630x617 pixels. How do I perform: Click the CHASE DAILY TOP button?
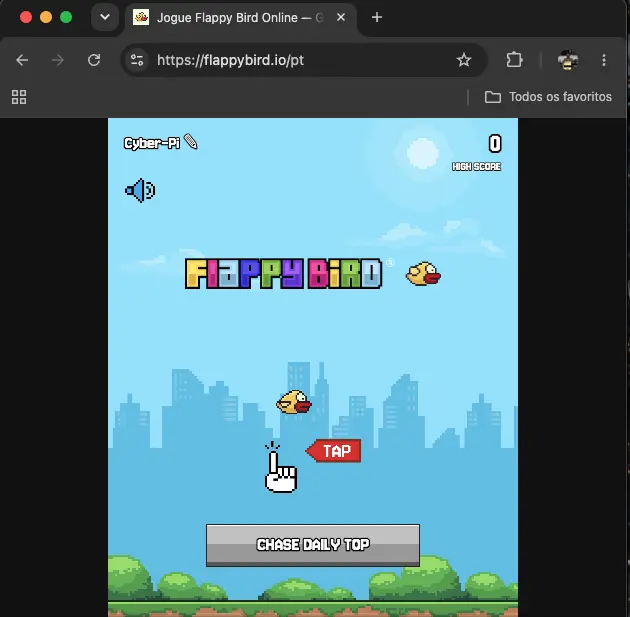(313, 545)
